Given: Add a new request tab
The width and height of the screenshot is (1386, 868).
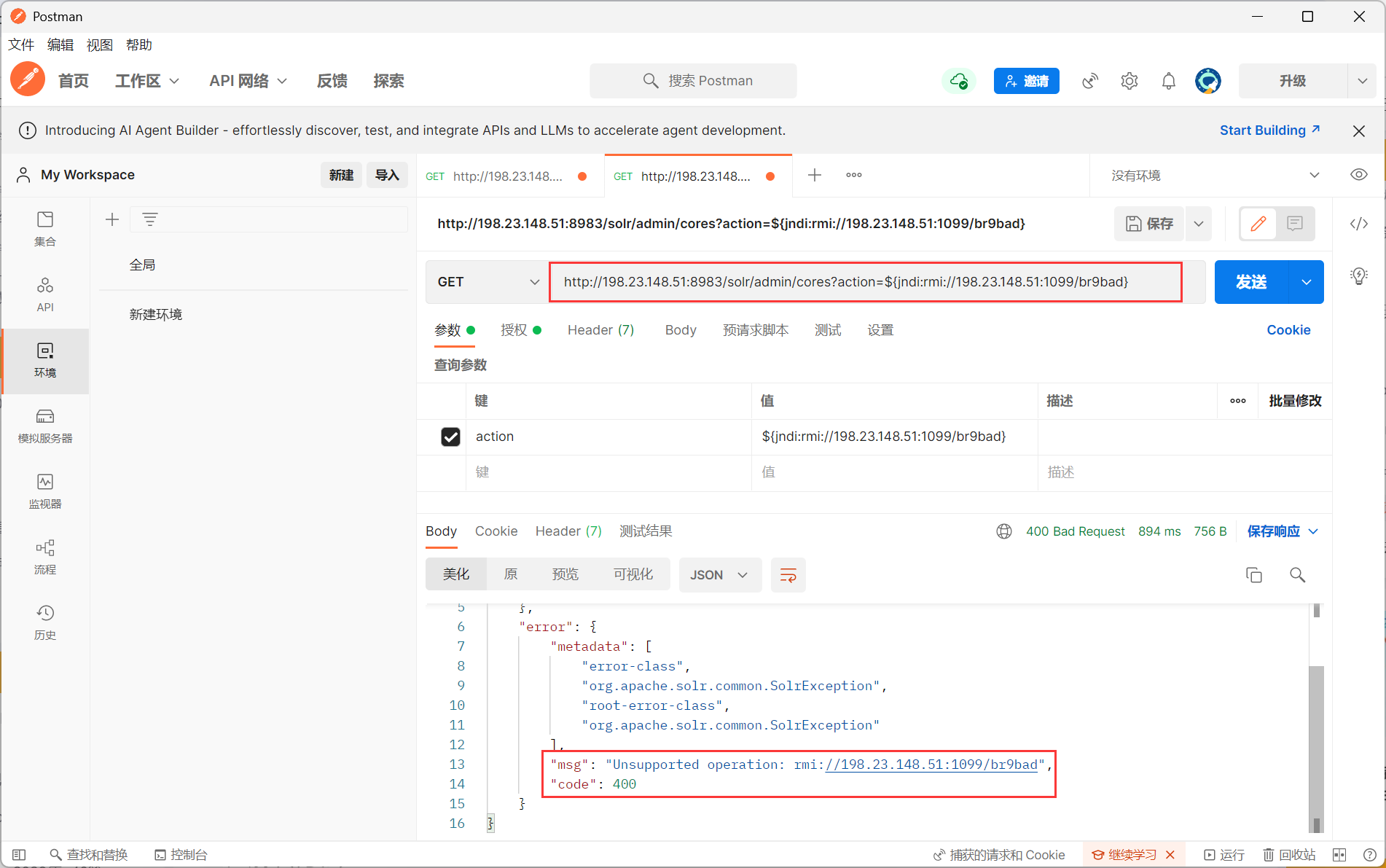Looking at the screenshot, I should (x=815, y=175).
